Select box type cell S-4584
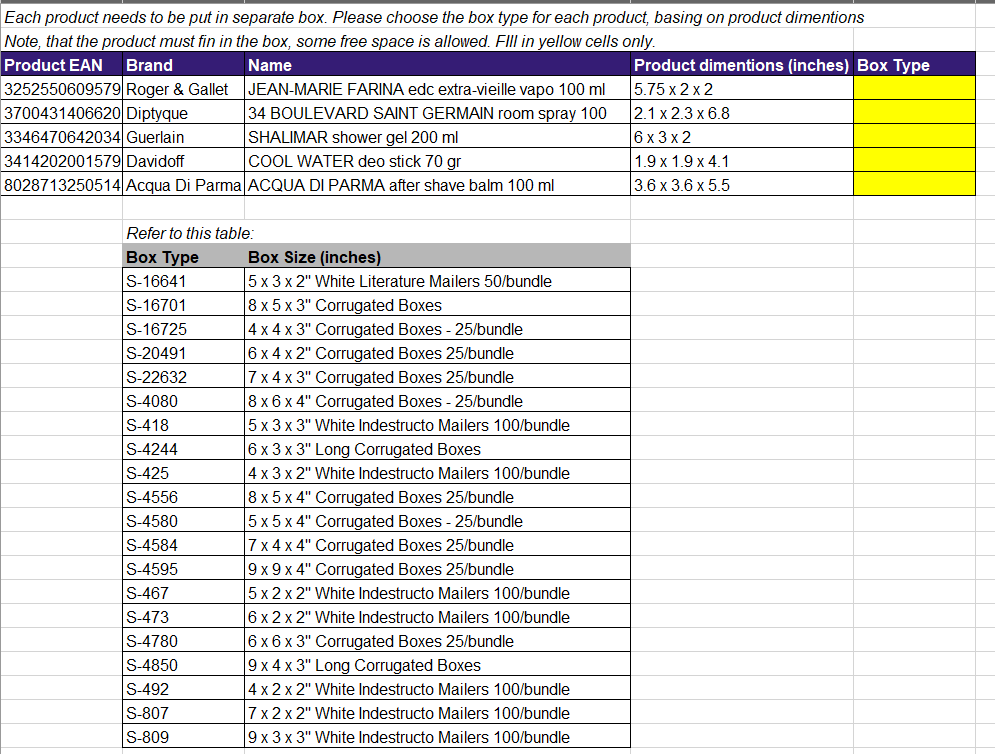Screen dimensions: 995x754 183,545
